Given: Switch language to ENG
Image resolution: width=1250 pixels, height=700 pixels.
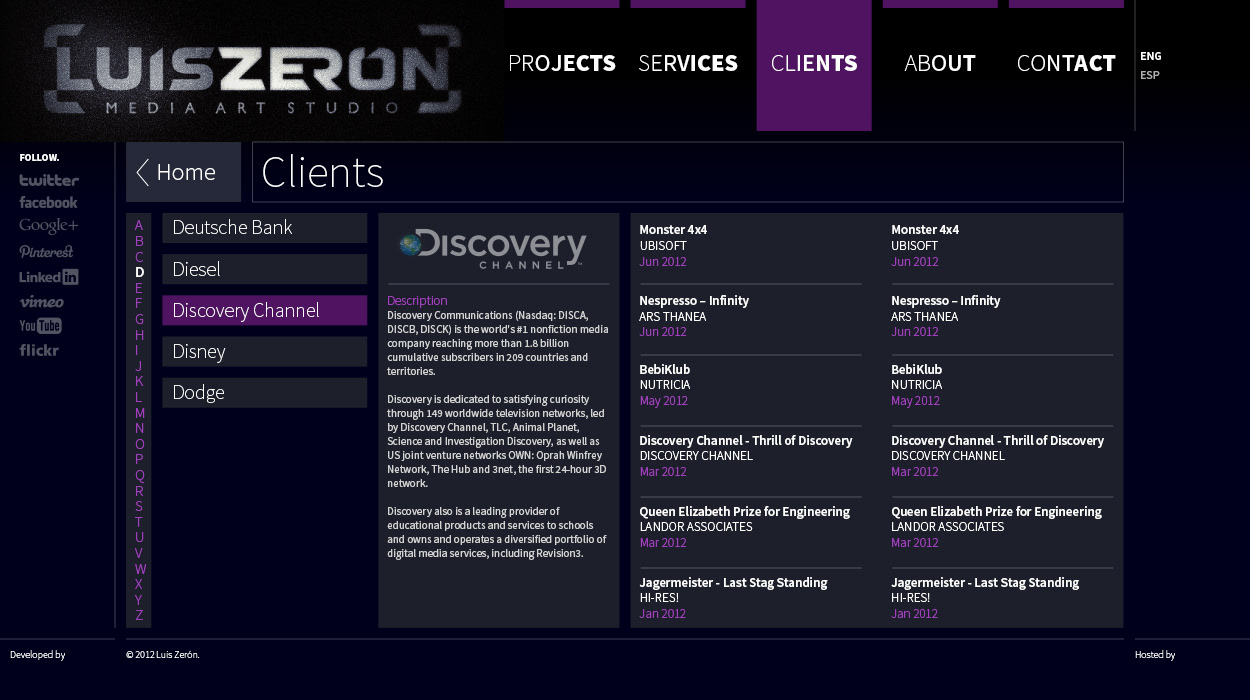Looking at the screenshot, I should coord(1150,56).
